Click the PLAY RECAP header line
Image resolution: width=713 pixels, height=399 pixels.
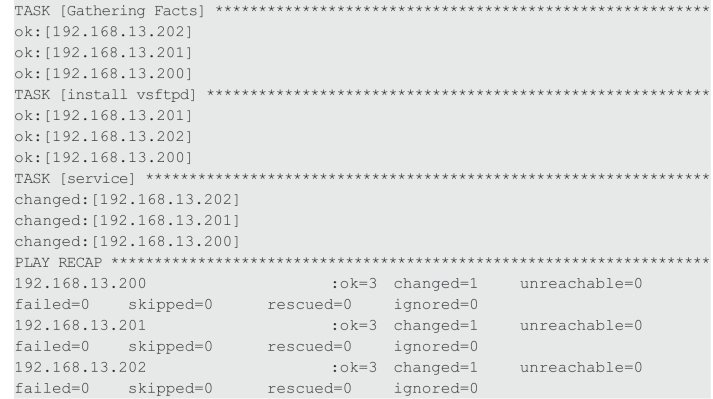362,263
